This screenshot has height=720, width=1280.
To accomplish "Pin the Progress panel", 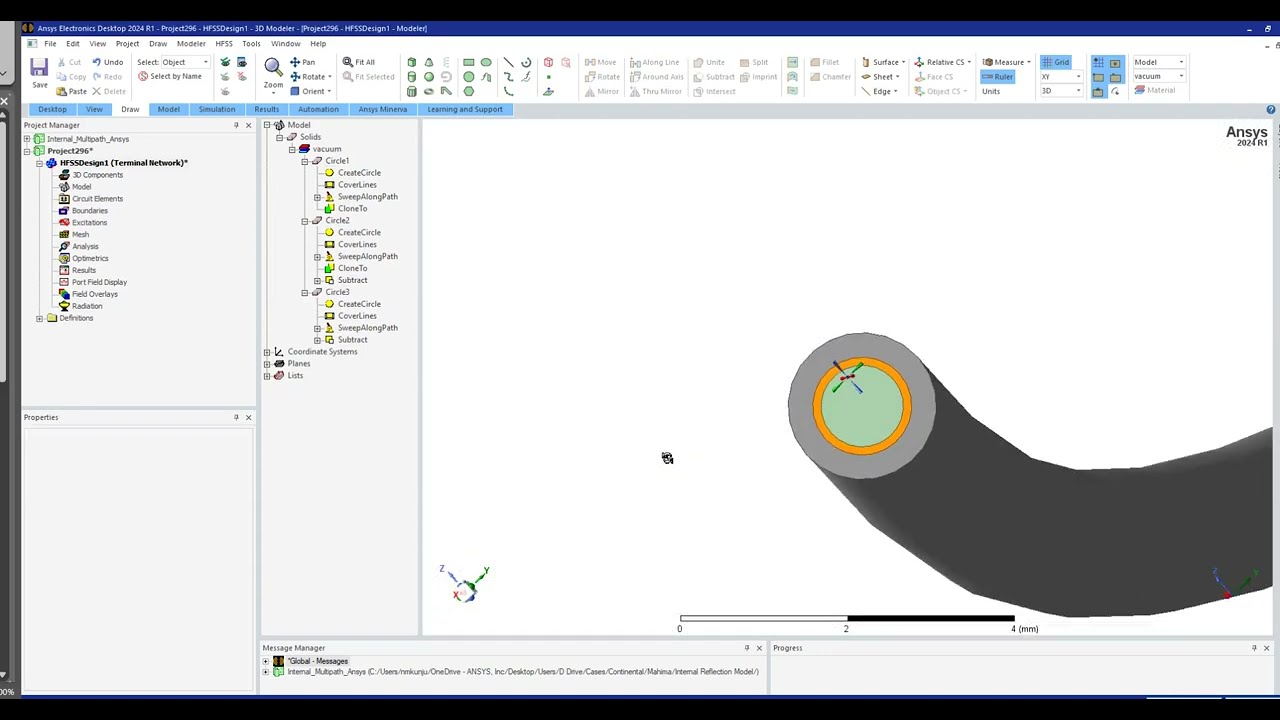I will [x=1254, y=648].
